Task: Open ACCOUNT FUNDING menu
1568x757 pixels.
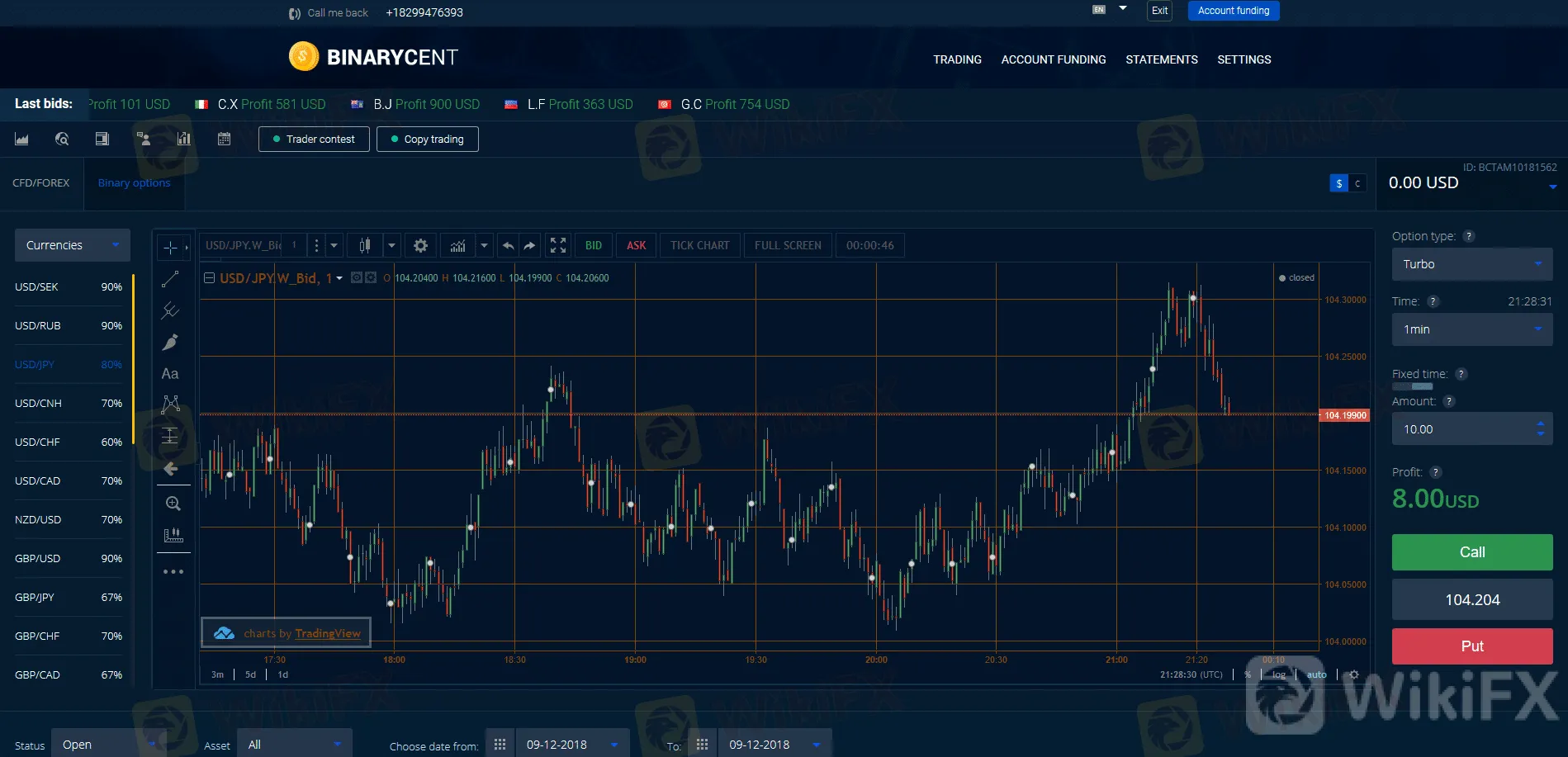Action: [x=1054, y=59]
